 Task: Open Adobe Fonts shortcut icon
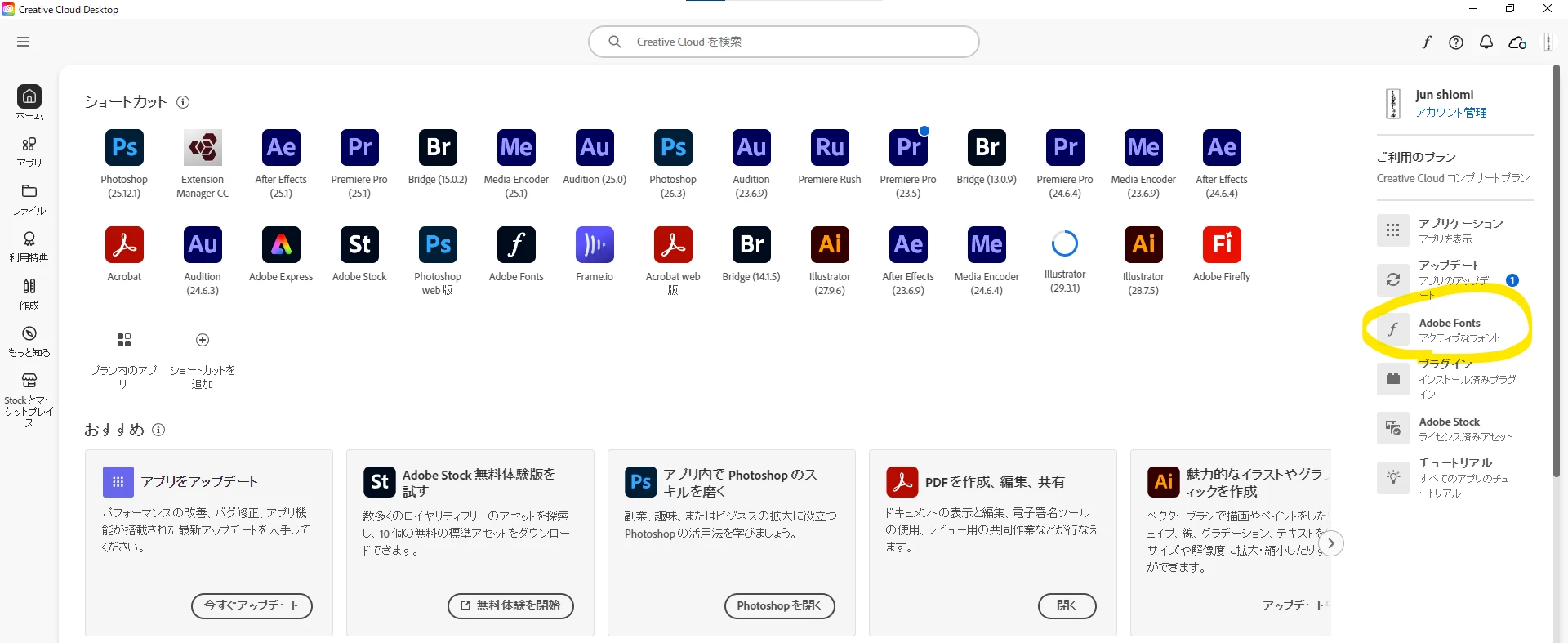(516, 245)
